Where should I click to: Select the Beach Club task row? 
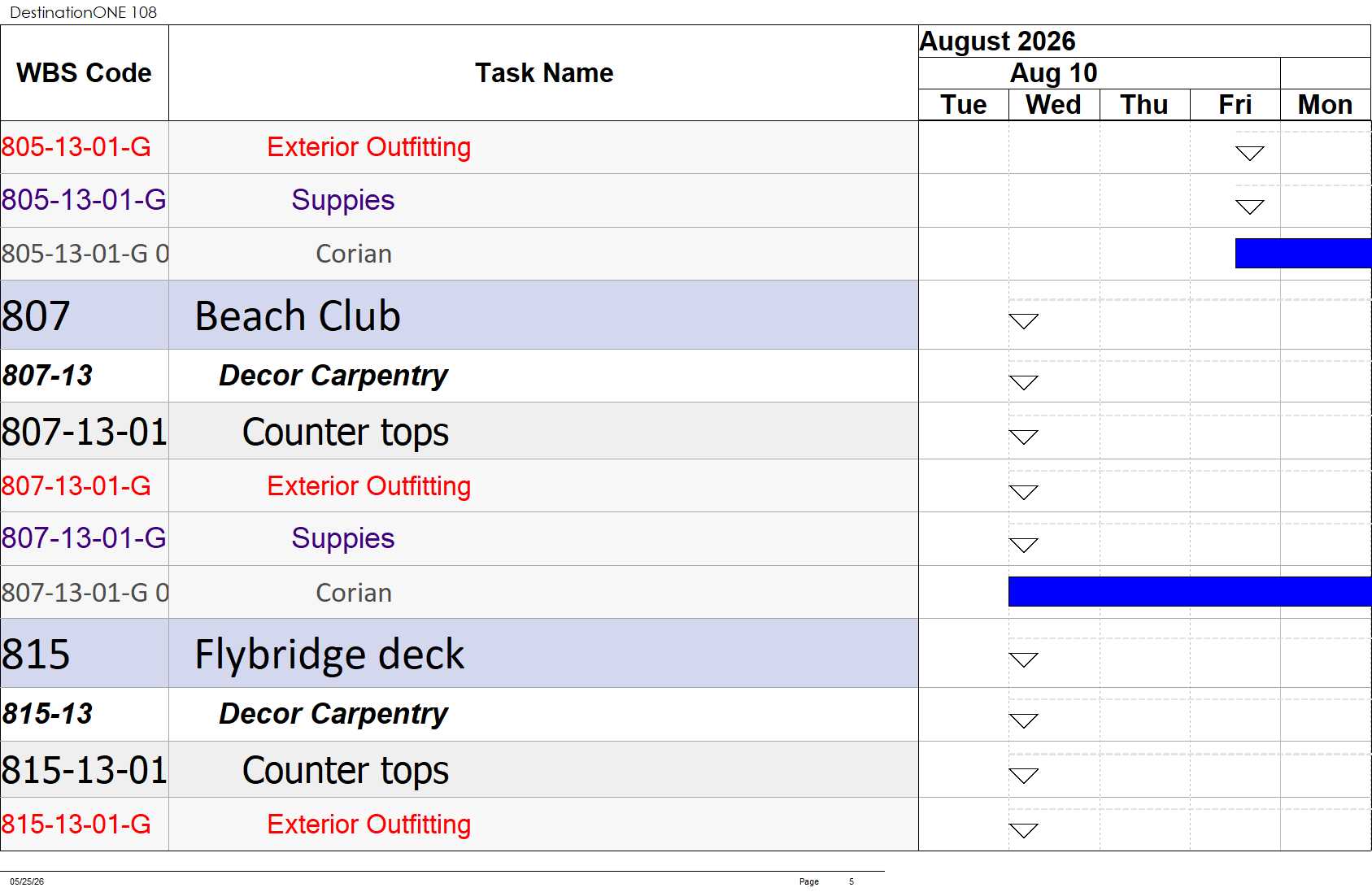[460, 315]
